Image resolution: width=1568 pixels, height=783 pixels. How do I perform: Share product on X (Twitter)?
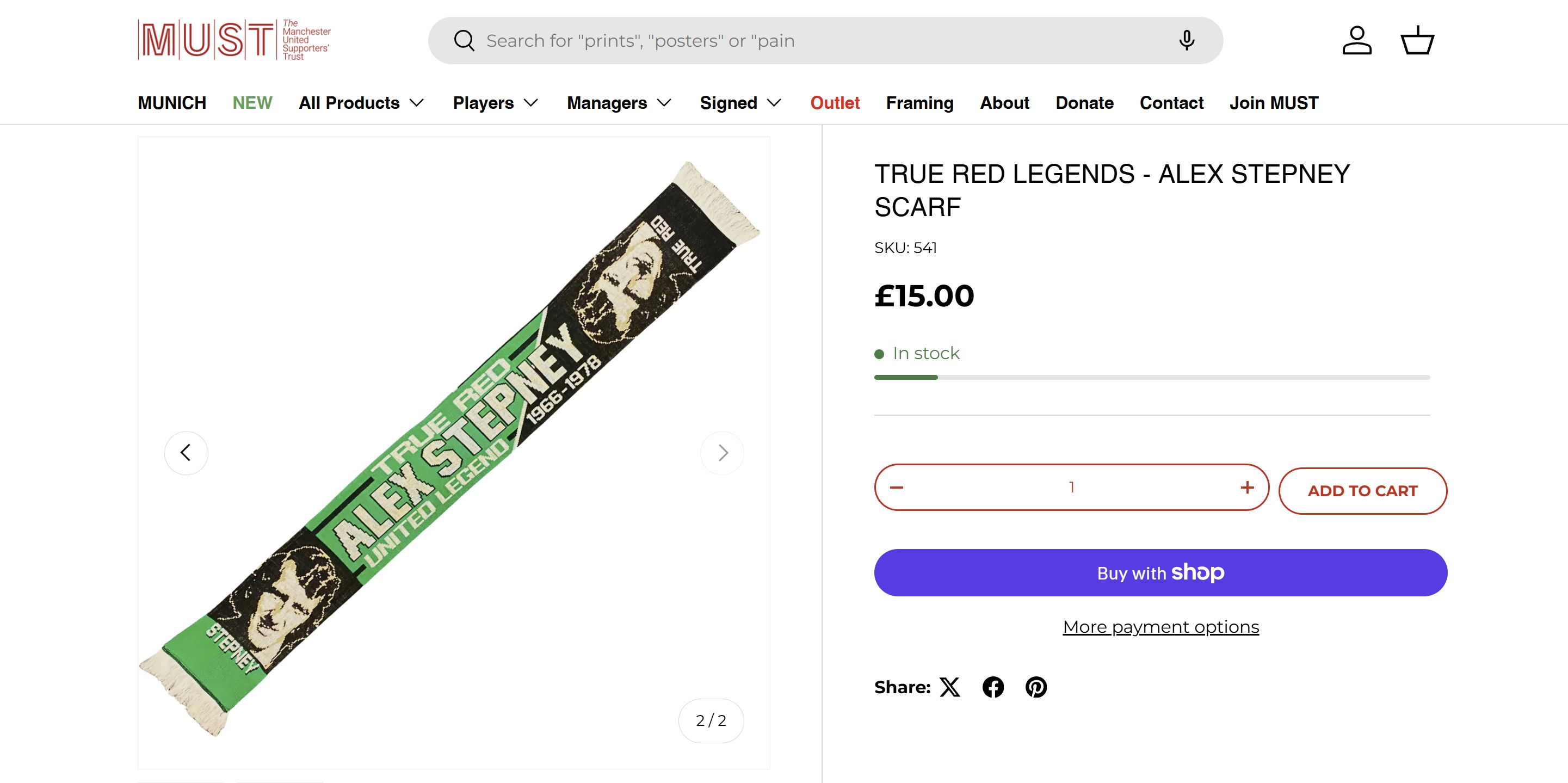949,687
